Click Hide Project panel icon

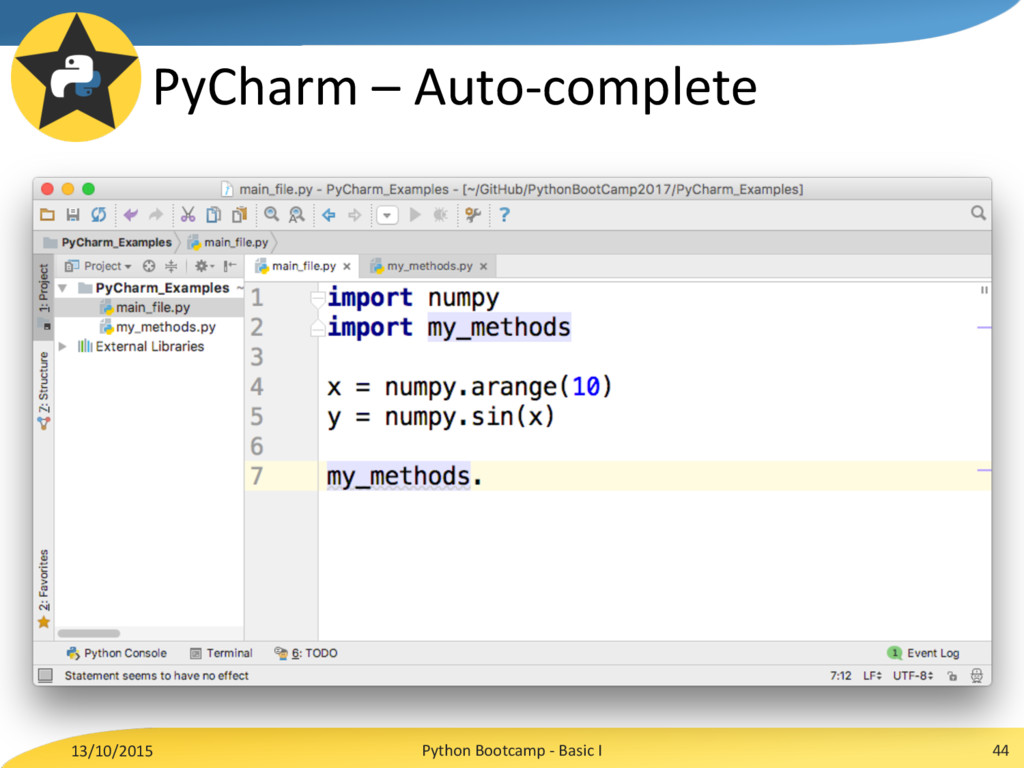click(229, 266)
